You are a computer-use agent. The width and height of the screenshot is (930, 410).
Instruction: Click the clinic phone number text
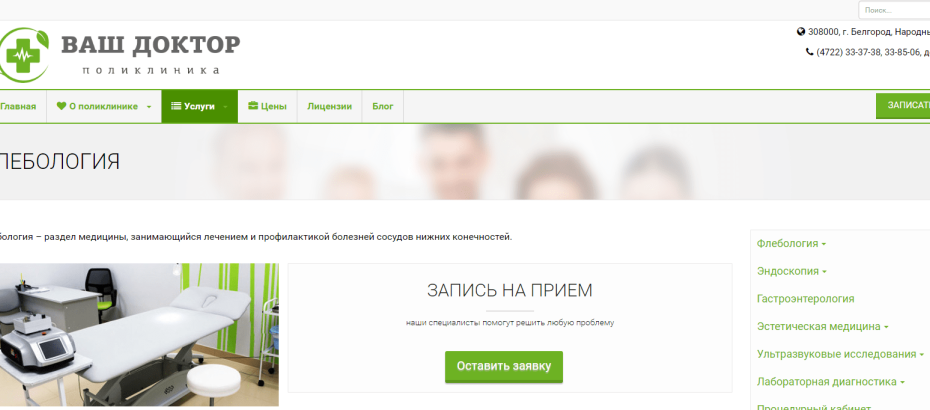click(873, 52)
